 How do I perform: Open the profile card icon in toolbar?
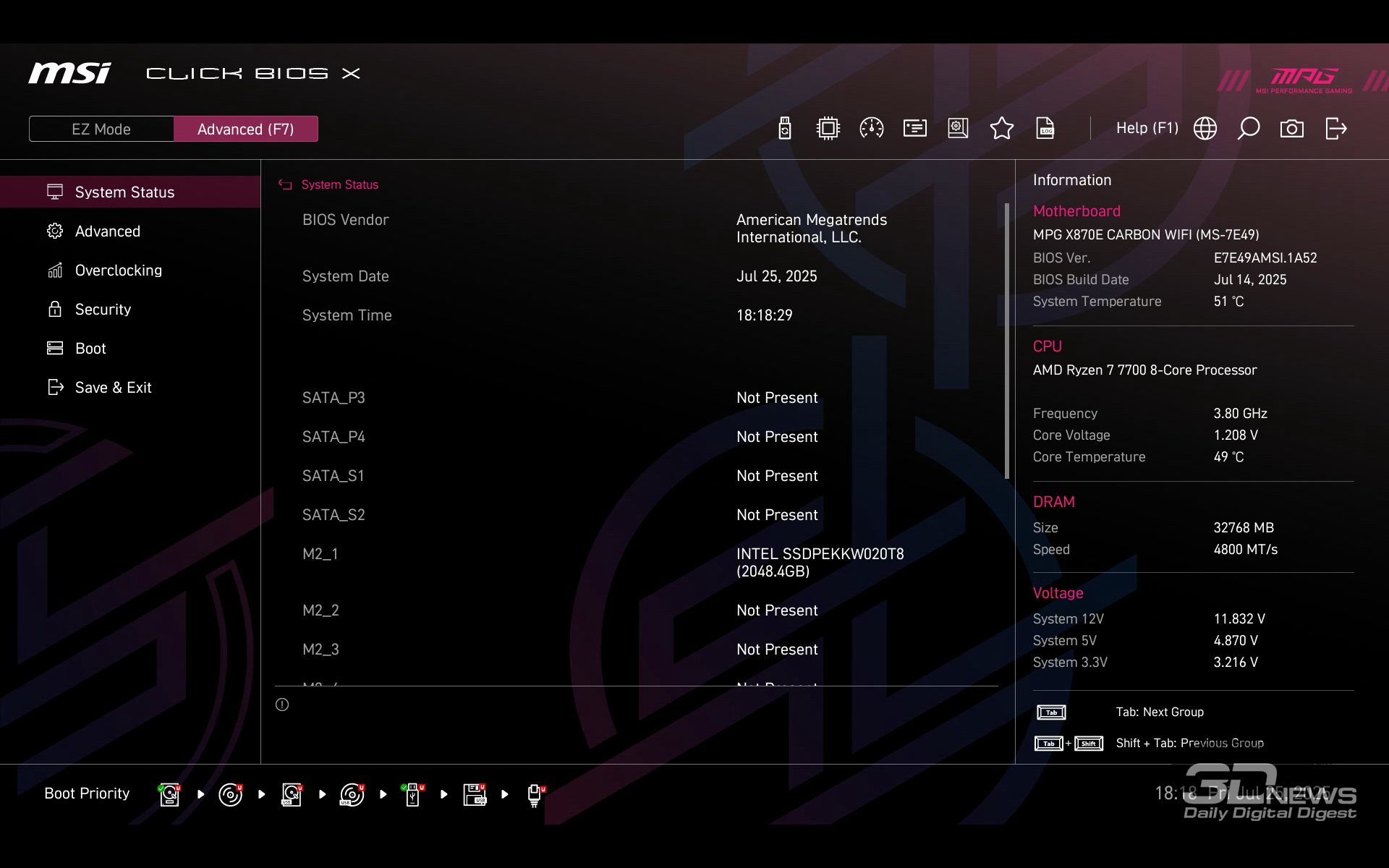(915, 129)
